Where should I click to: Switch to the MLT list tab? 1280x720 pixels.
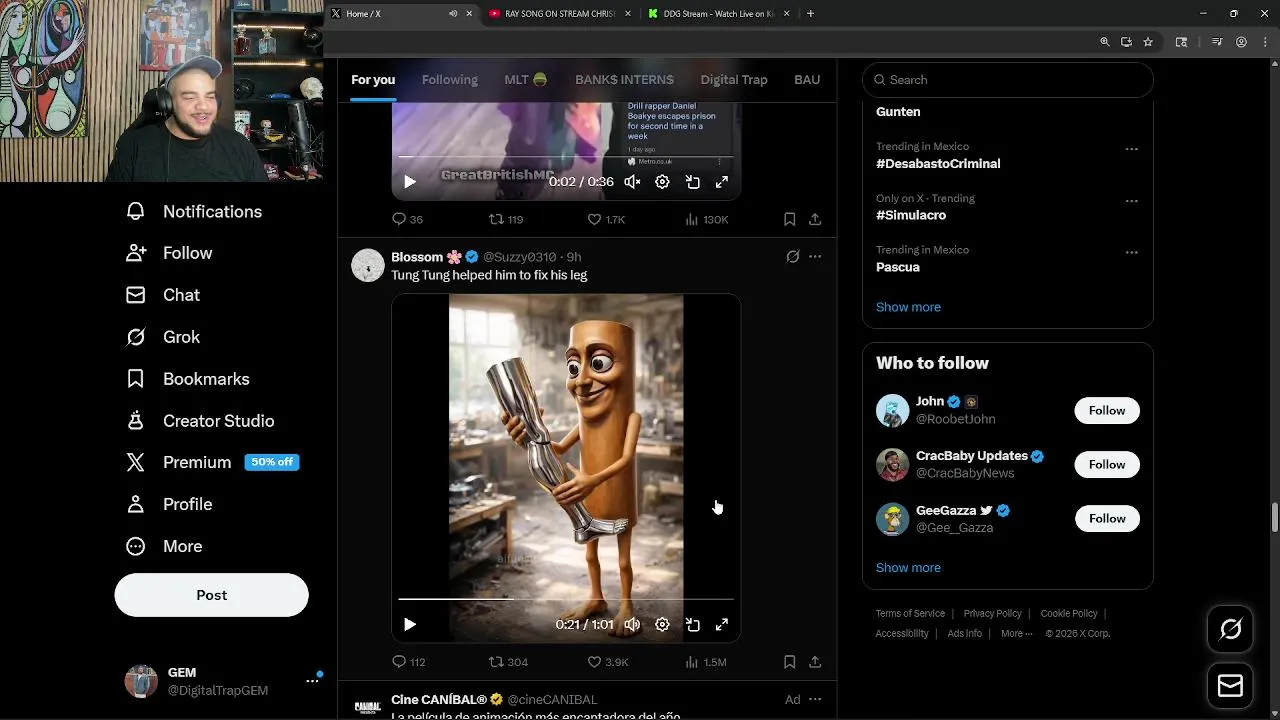pos(526,80)
